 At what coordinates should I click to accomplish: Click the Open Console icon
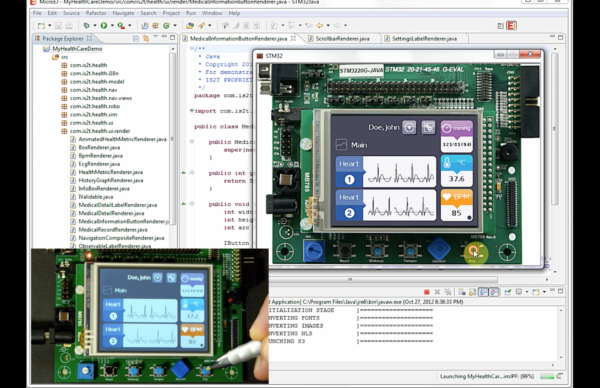click(536, 292)
